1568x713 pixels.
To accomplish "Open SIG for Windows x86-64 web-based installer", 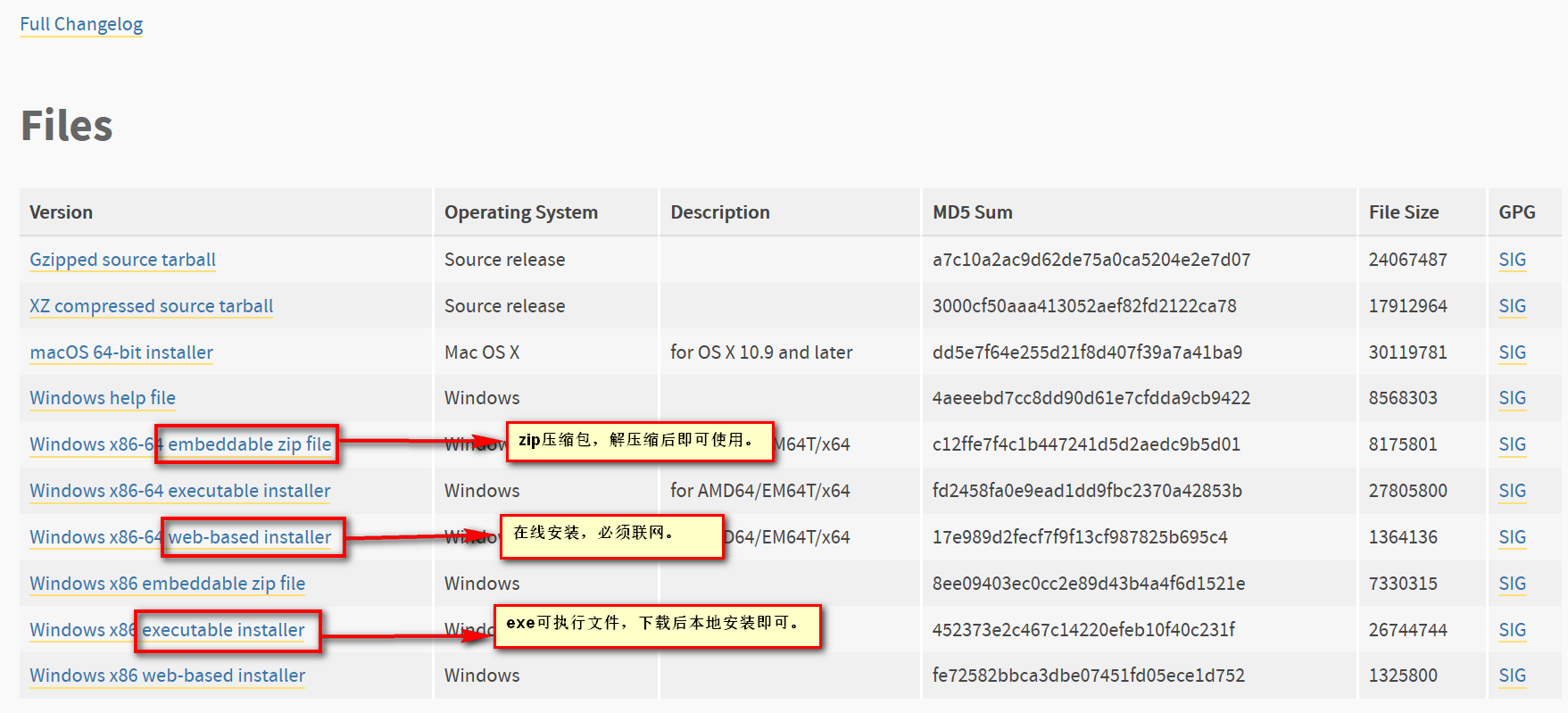I will (1512, 537).
